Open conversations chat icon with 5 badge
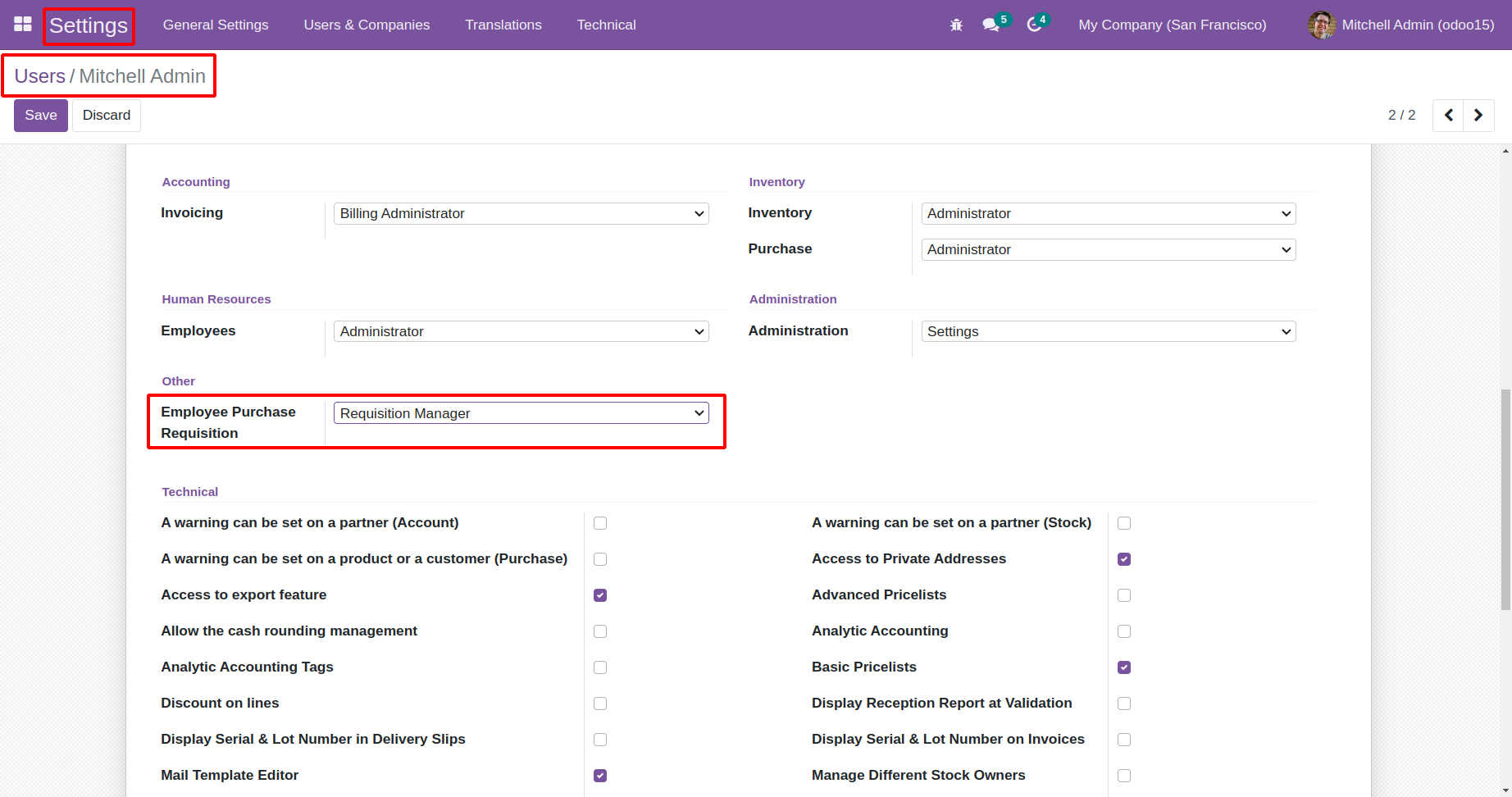Image resolution: width=1512 pixels, height=797 pixels. pyautogui.click(x=992, y=25)
